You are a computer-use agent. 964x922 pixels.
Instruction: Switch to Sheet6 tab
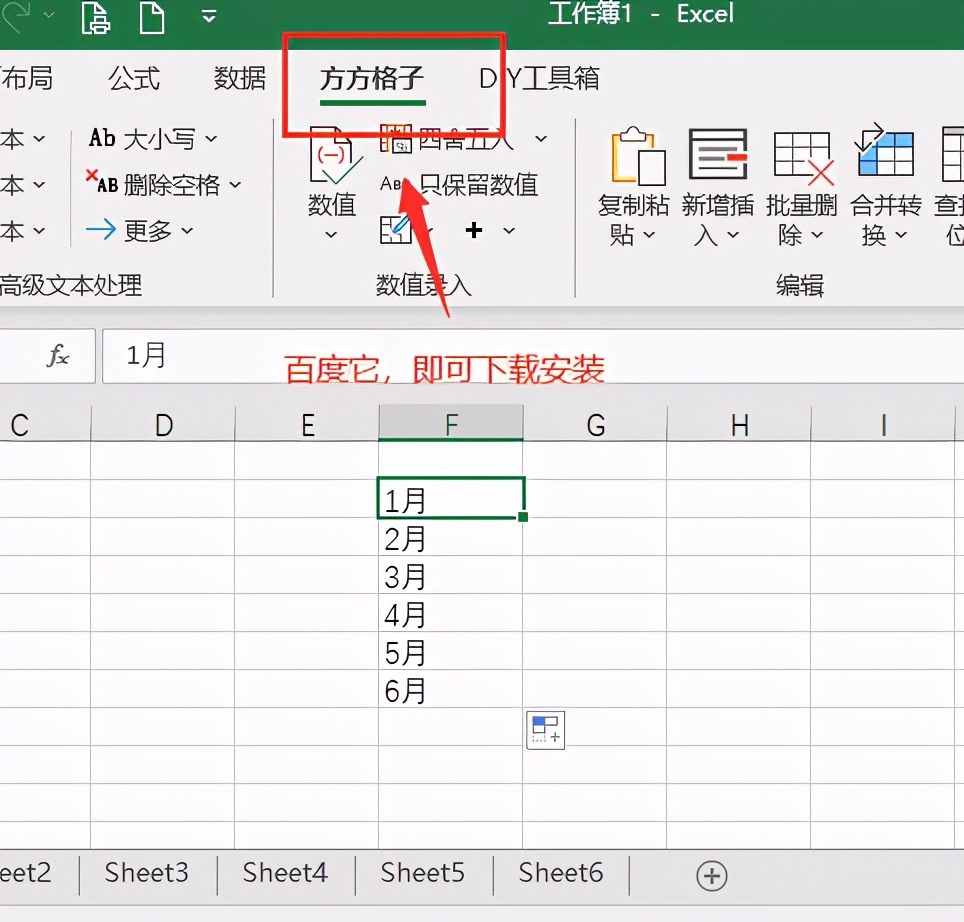[x=561, y=873]
